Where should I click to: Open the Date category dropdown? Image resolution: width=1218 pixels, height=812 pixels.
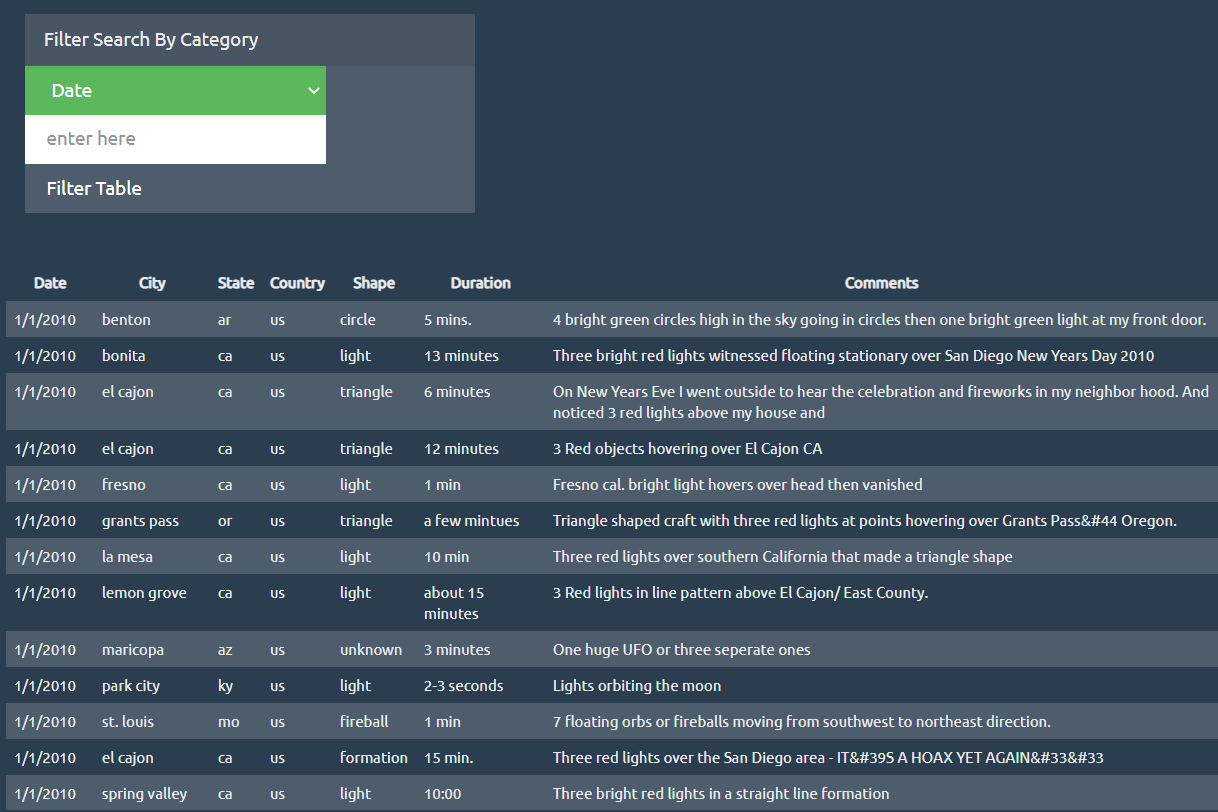(175, 91)
